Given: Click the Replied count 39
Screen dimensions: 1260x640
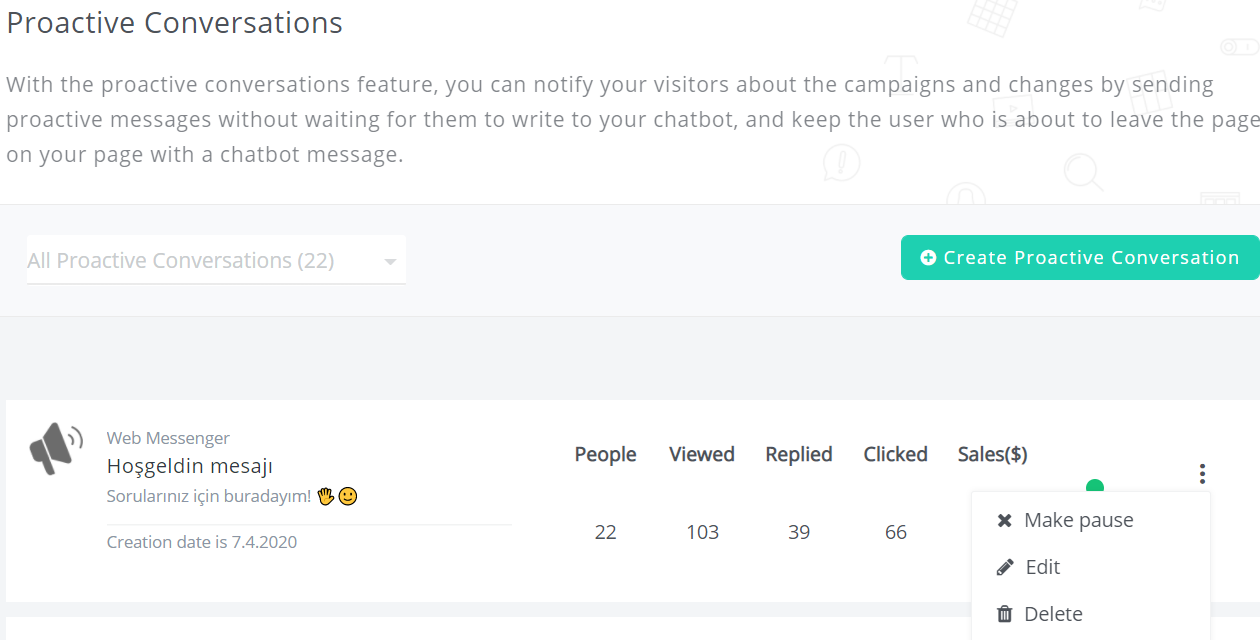Looking at the screenshot, I should 798,532.
